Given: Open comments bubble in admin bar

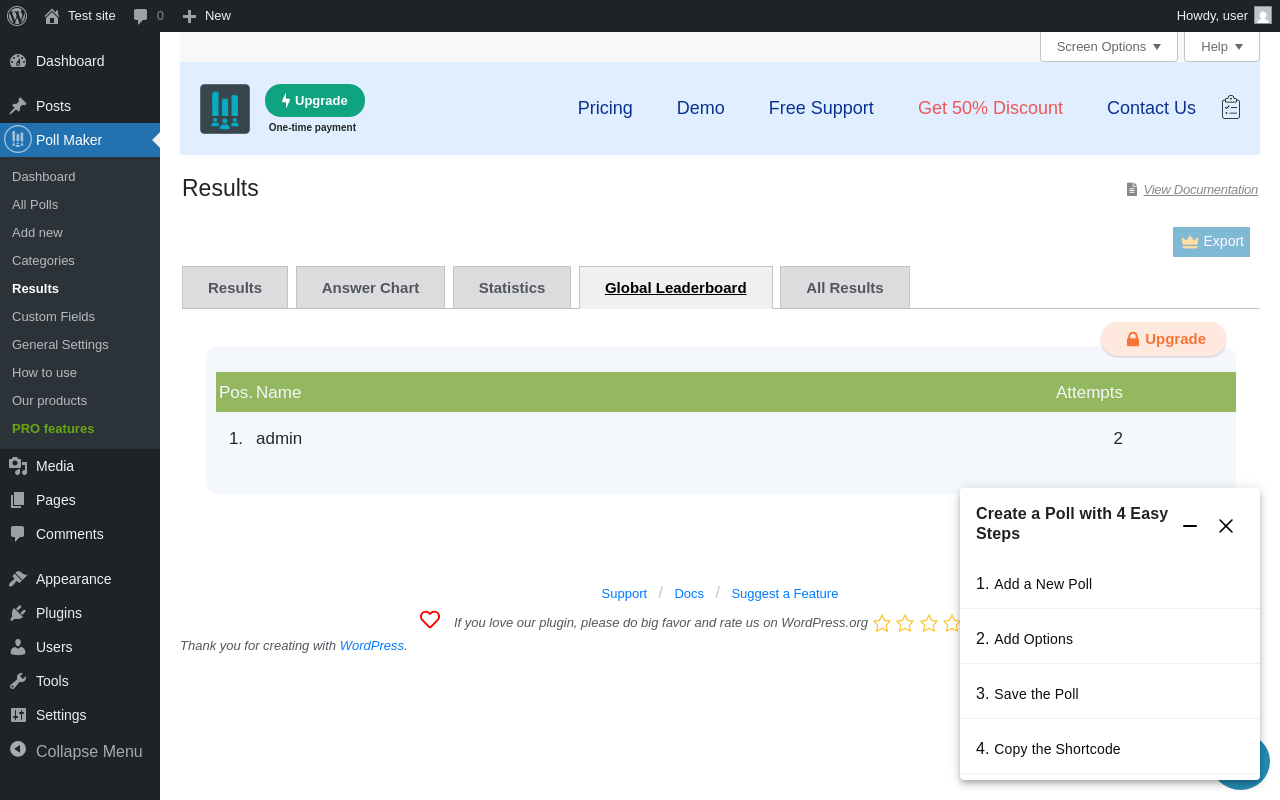Looking at the screenshot, I should tap(148, 16).
